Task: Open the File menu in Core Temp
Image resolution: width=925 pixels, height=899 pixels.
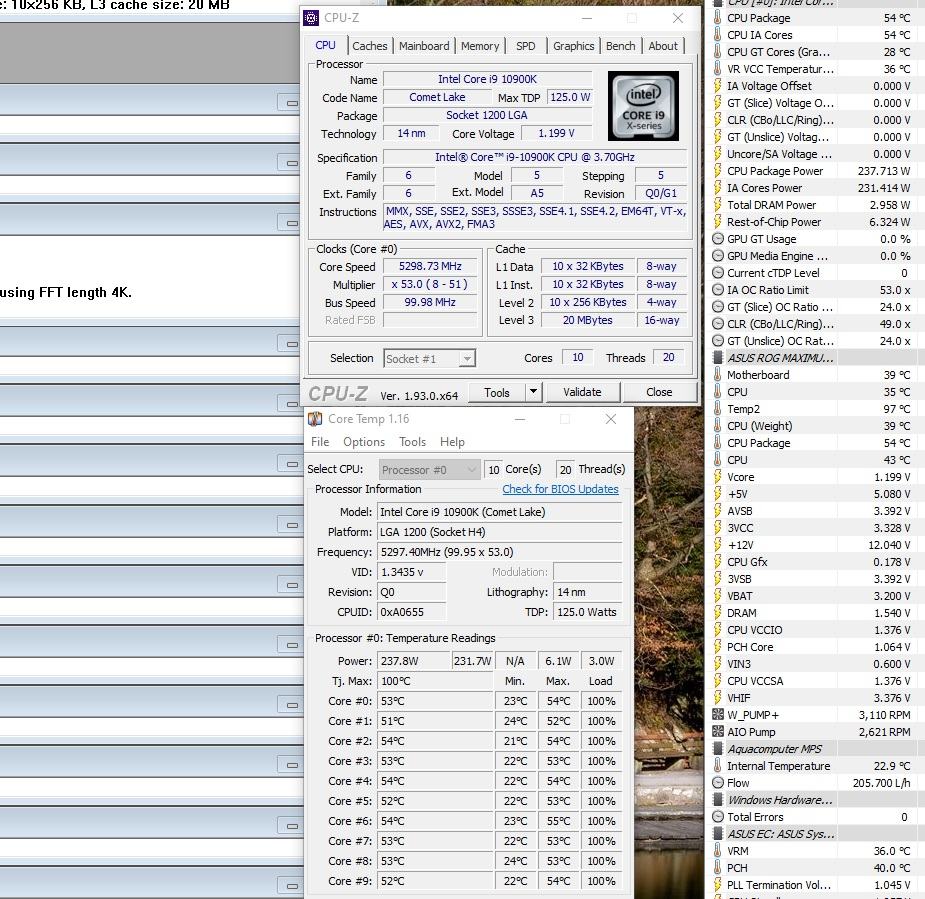Action: point(320,442)
